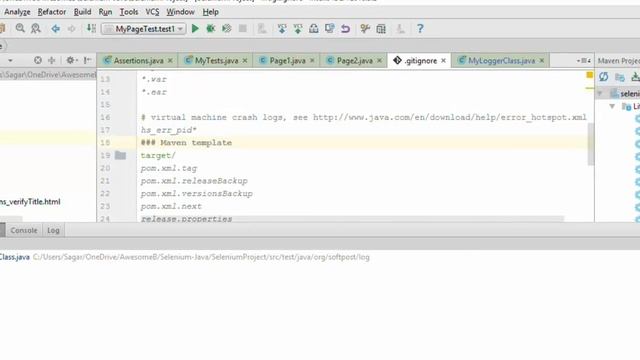Click the yellow inspection indicator square
Screen dimensions: 640x360
(x=589, y=75)
